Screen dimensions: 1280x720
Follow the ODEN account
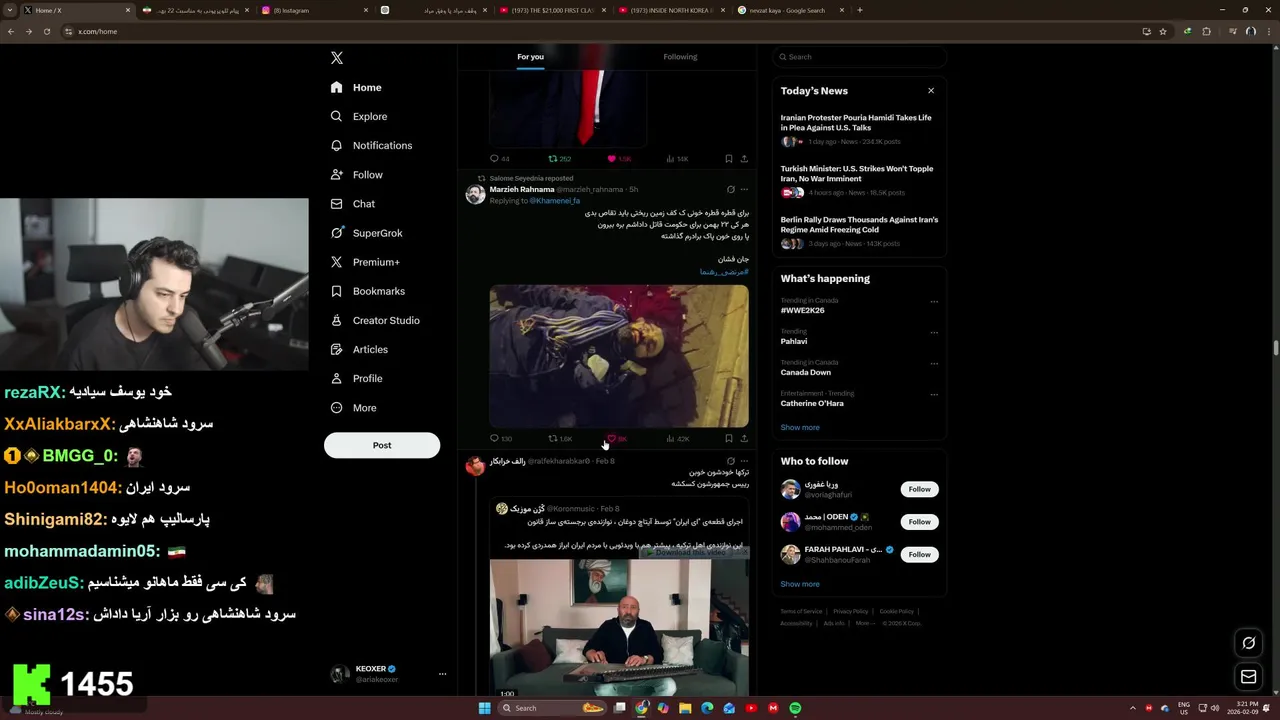919,522
